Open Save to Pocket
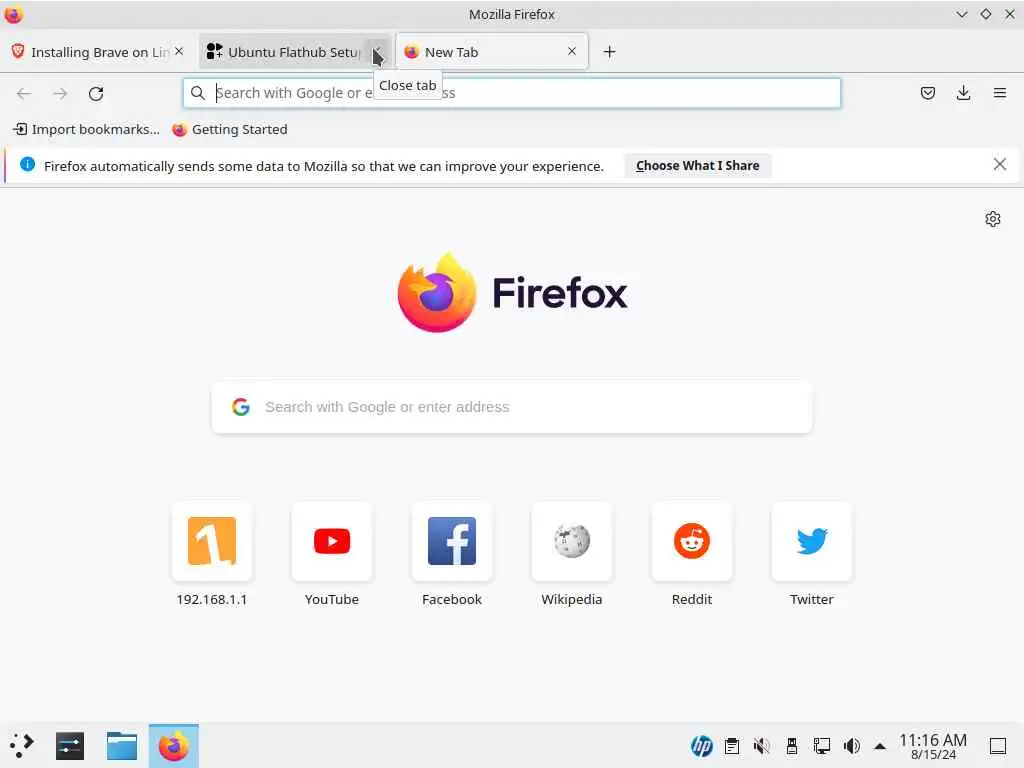 point(927,93)
